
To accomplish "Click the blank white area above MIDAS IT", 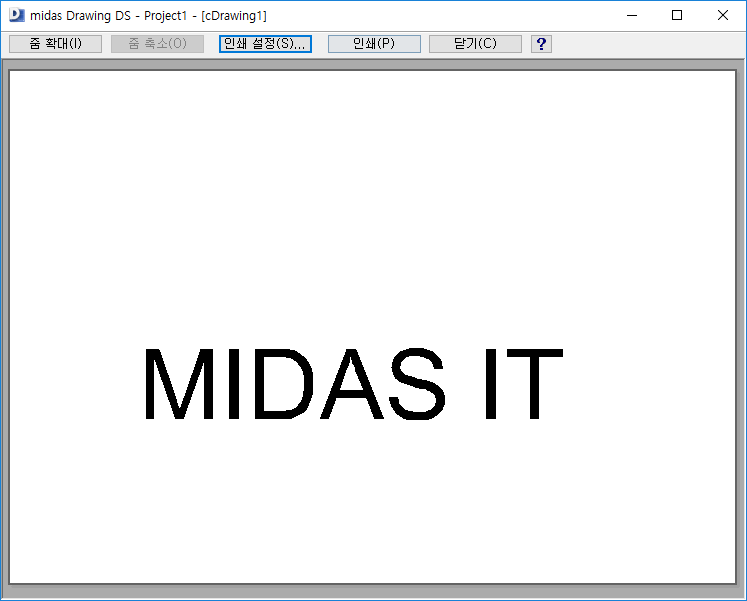I will [372, 200].
